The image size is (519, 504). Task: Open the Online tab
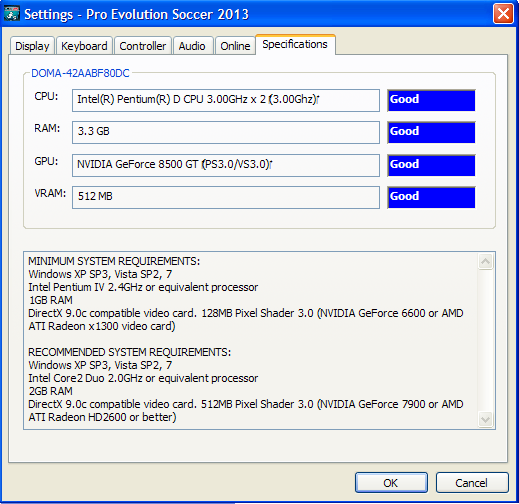[x=235, y=46]
